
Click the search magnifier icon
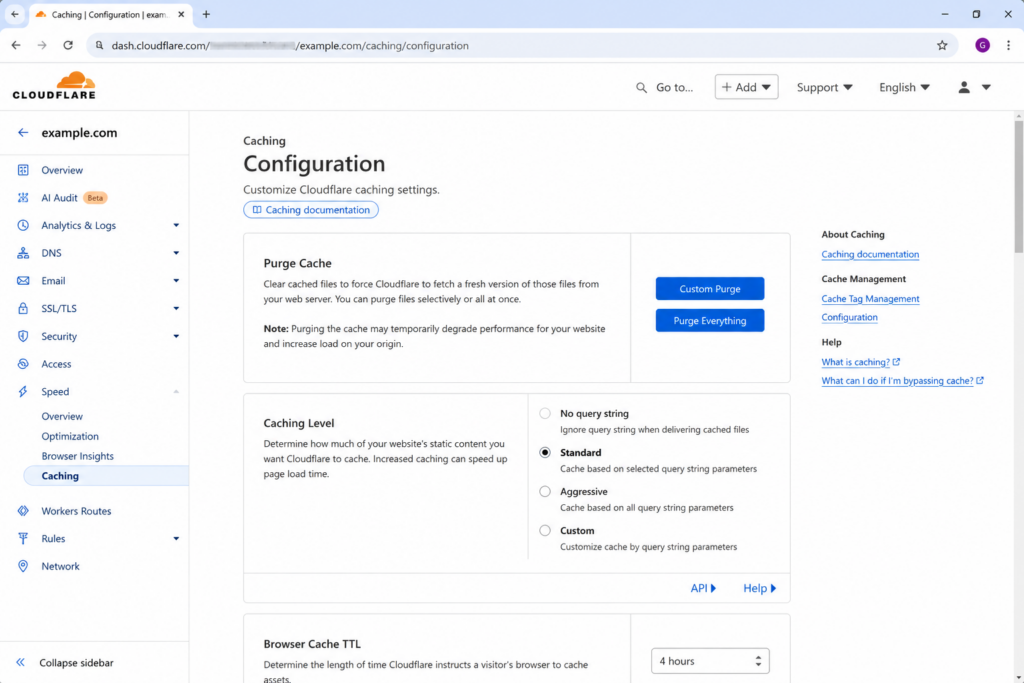(641, 87)
